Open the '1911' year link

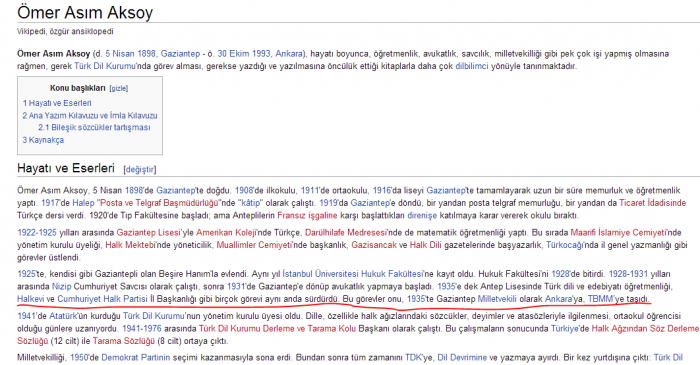click(310, 191)
